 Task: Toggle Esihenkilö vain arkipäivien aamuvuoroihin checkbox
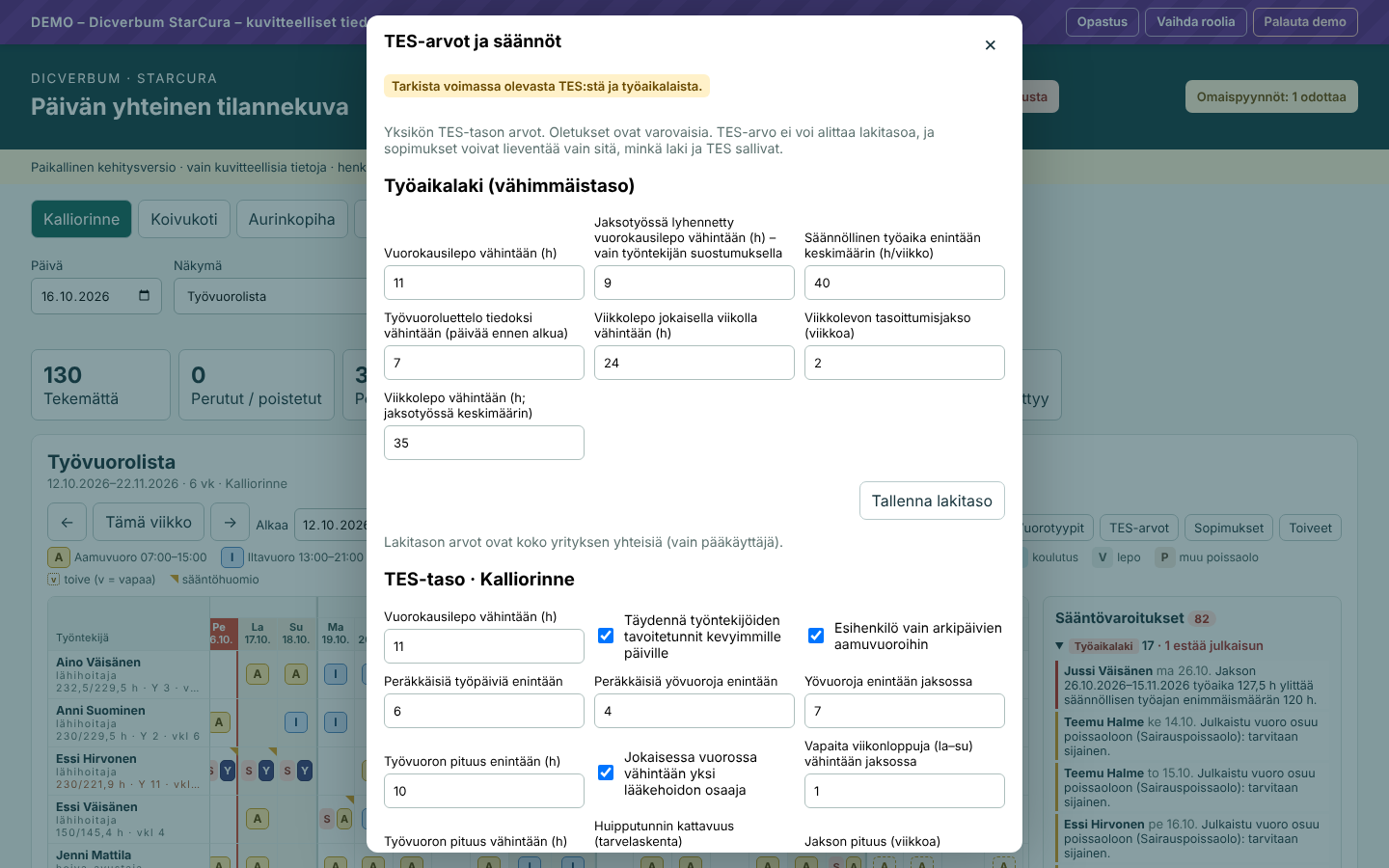click(816, 636)
